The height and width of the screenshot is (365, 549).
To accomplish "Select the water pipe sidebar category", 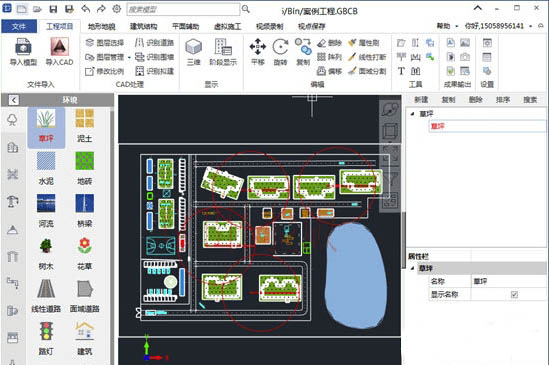I will click(13, 282).
